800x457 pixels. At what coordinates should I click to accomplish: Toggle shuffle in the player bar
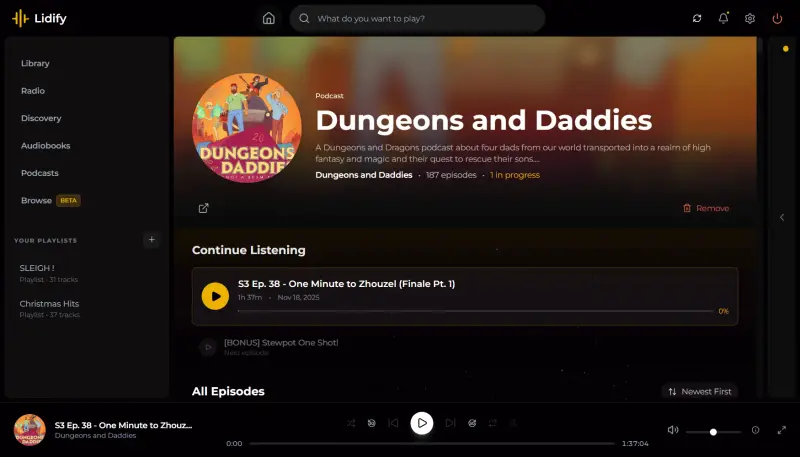click(x=350, y=423)
